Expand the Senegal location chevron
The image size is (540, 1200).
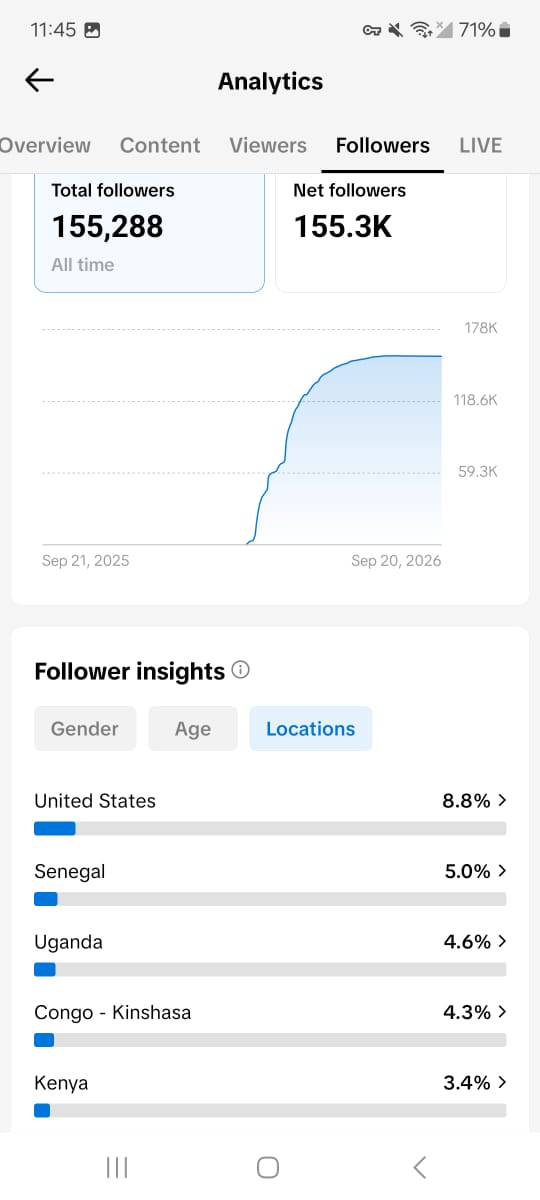click(x=502, y=871)
